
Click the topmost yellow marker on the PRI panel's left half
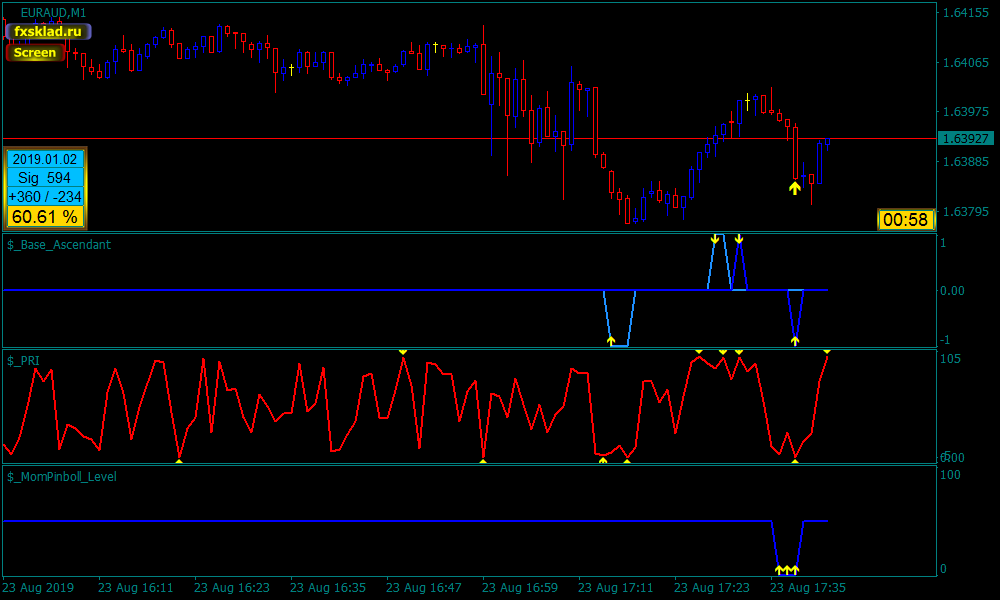(x=403, y=352)
